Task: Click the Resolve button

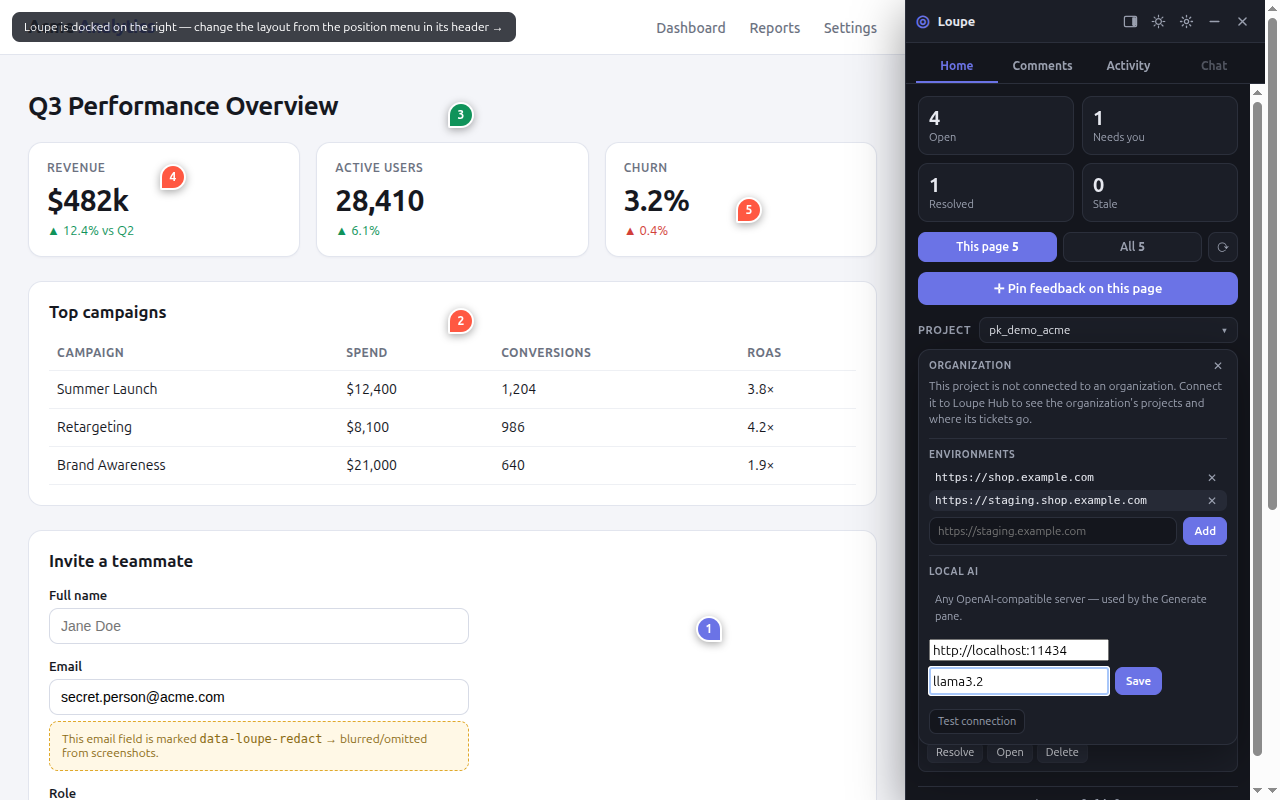Action: [x=955, y=753]
